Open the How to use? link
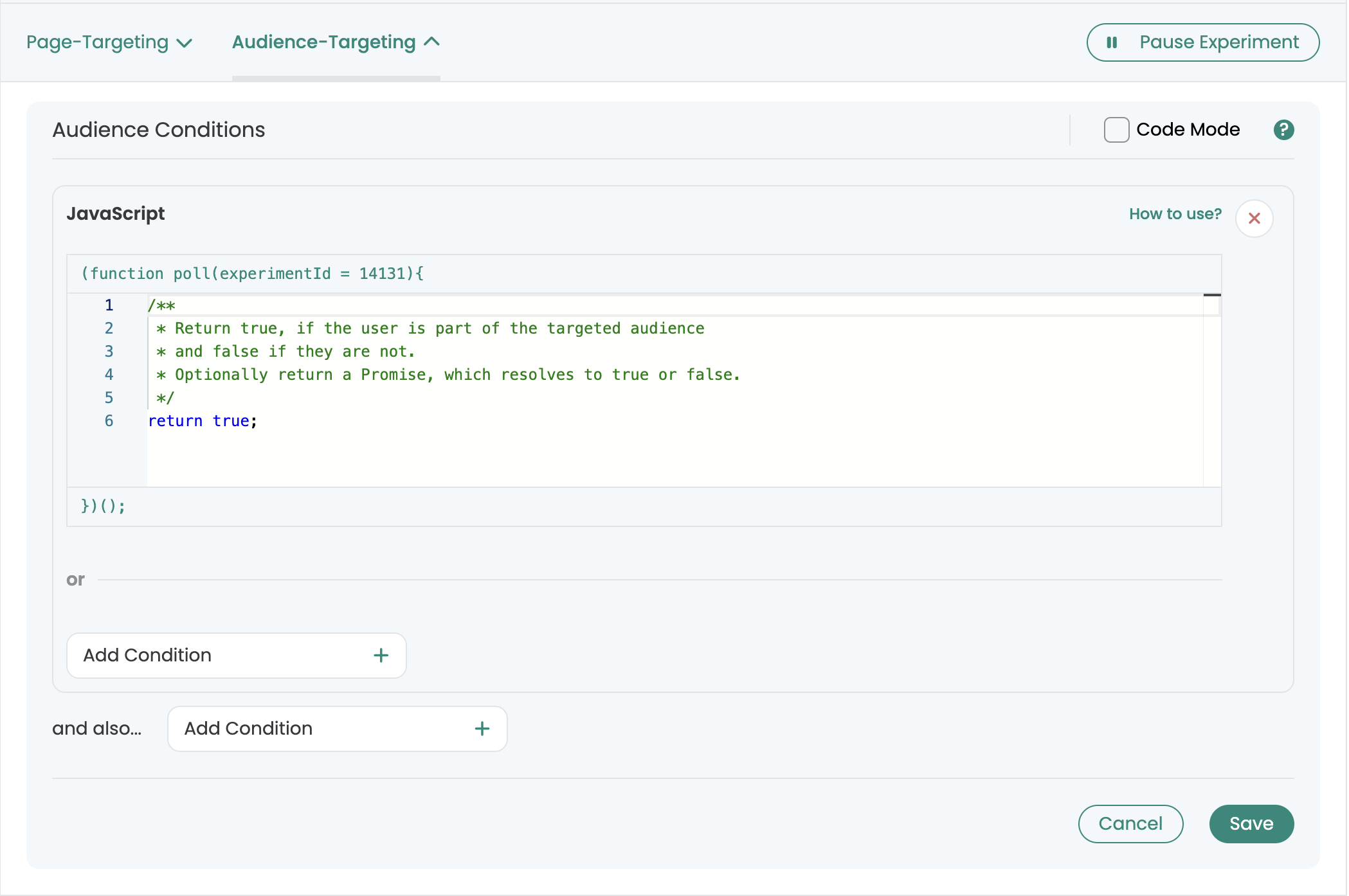 pyautogui.click(x=1175, y=214)
